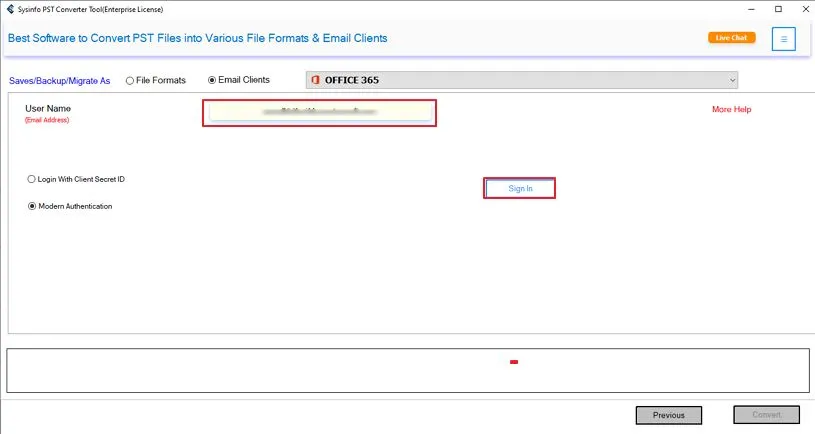Click the (Email Address) hint text
Viewport: 815px width, 434px height.
pyautogui.click(x=47, y=120)
